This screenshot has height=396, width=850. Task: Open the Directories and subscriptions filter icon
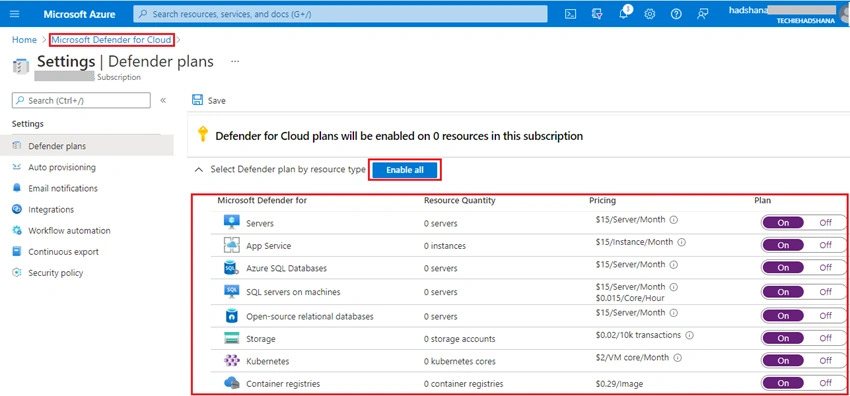(597, 15)
